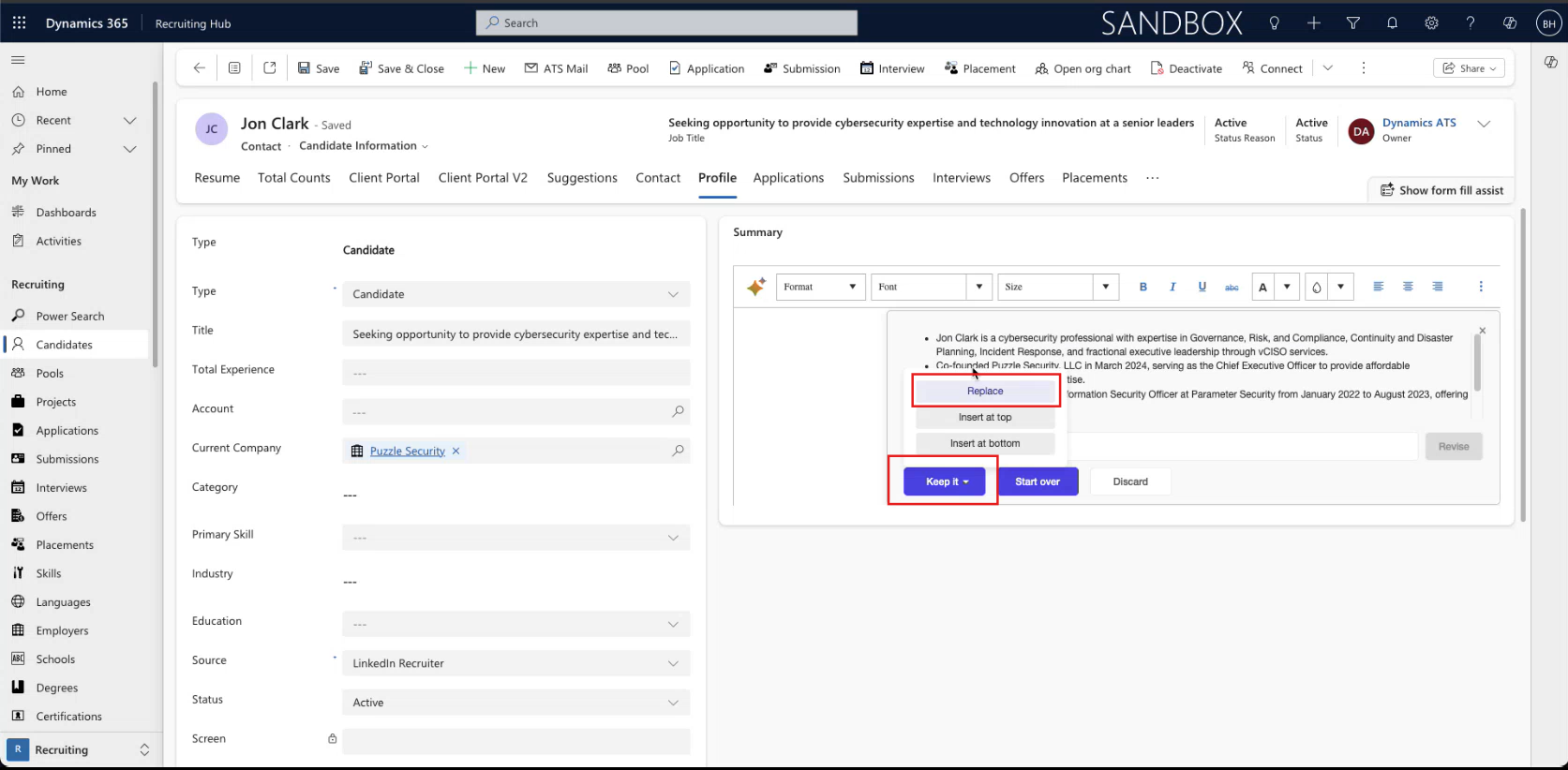Click the lightbulb ideas icon in header

click(x=1274, y=23)
